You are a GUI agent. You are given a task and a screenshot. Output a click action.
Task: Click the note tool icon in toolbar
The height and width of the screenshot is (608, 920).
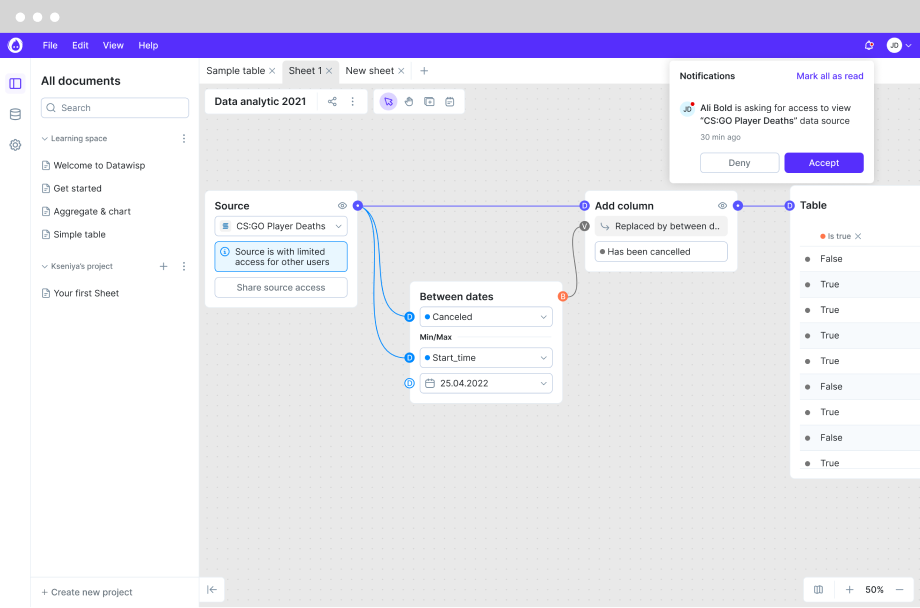tap(450, 102)
